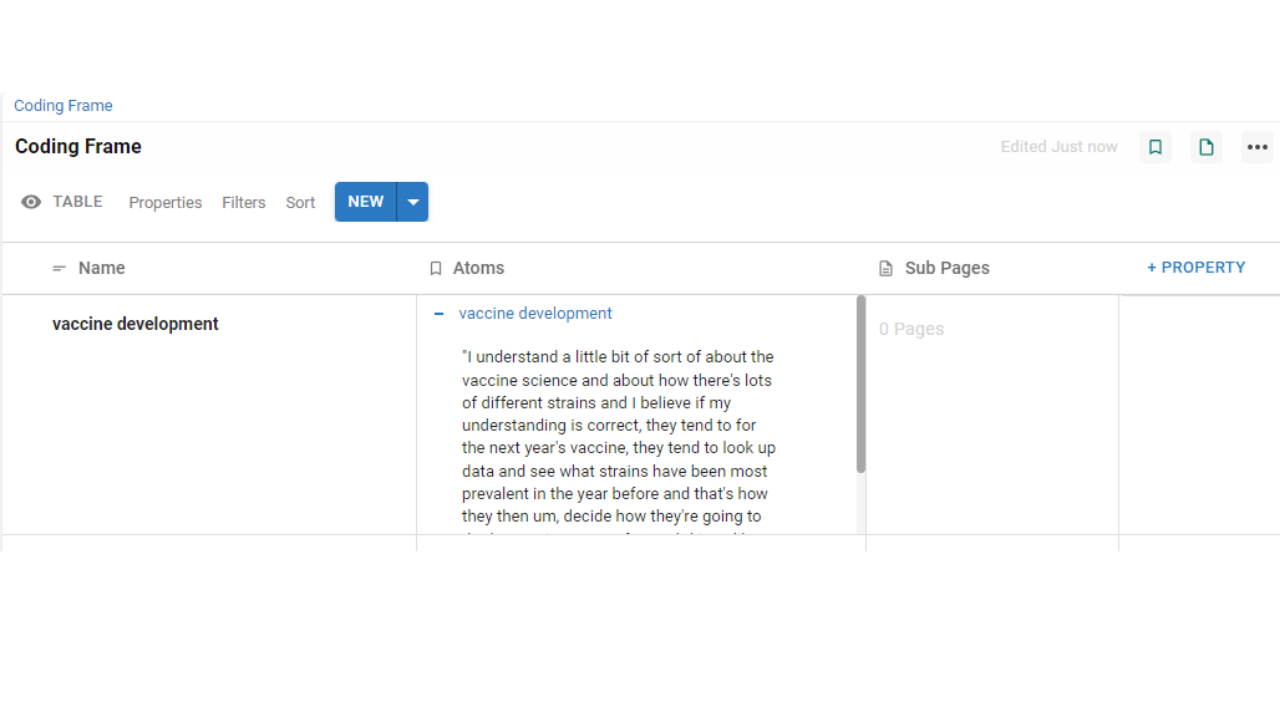1280x720 pixels.
Task: Open the Sort options
Action: [300, 202]
